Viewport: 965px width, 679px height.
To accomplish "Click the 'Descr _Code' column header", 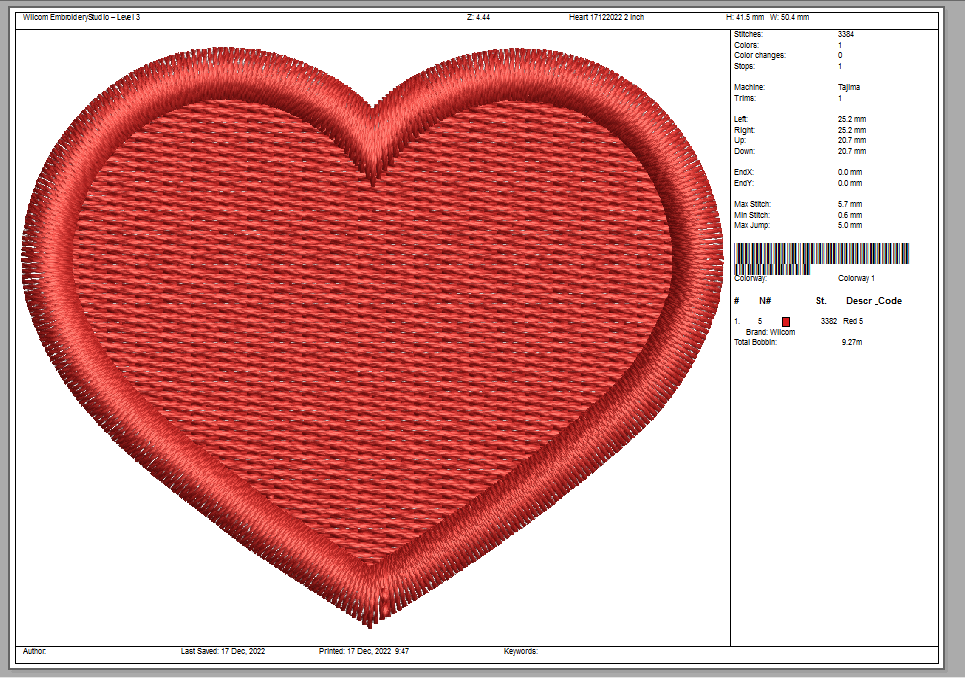I will click(874, 301).
